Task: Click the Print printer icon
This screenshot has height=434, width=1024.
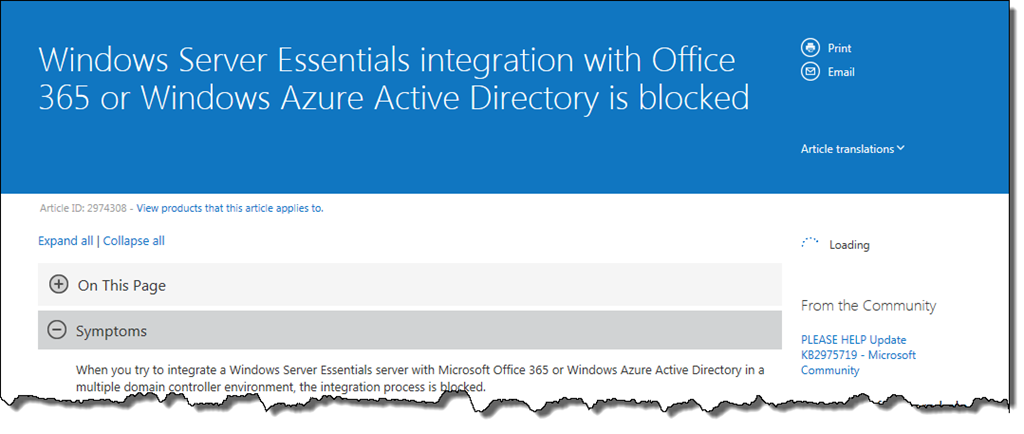Action: pyautogui.click(x=810, y=47)
